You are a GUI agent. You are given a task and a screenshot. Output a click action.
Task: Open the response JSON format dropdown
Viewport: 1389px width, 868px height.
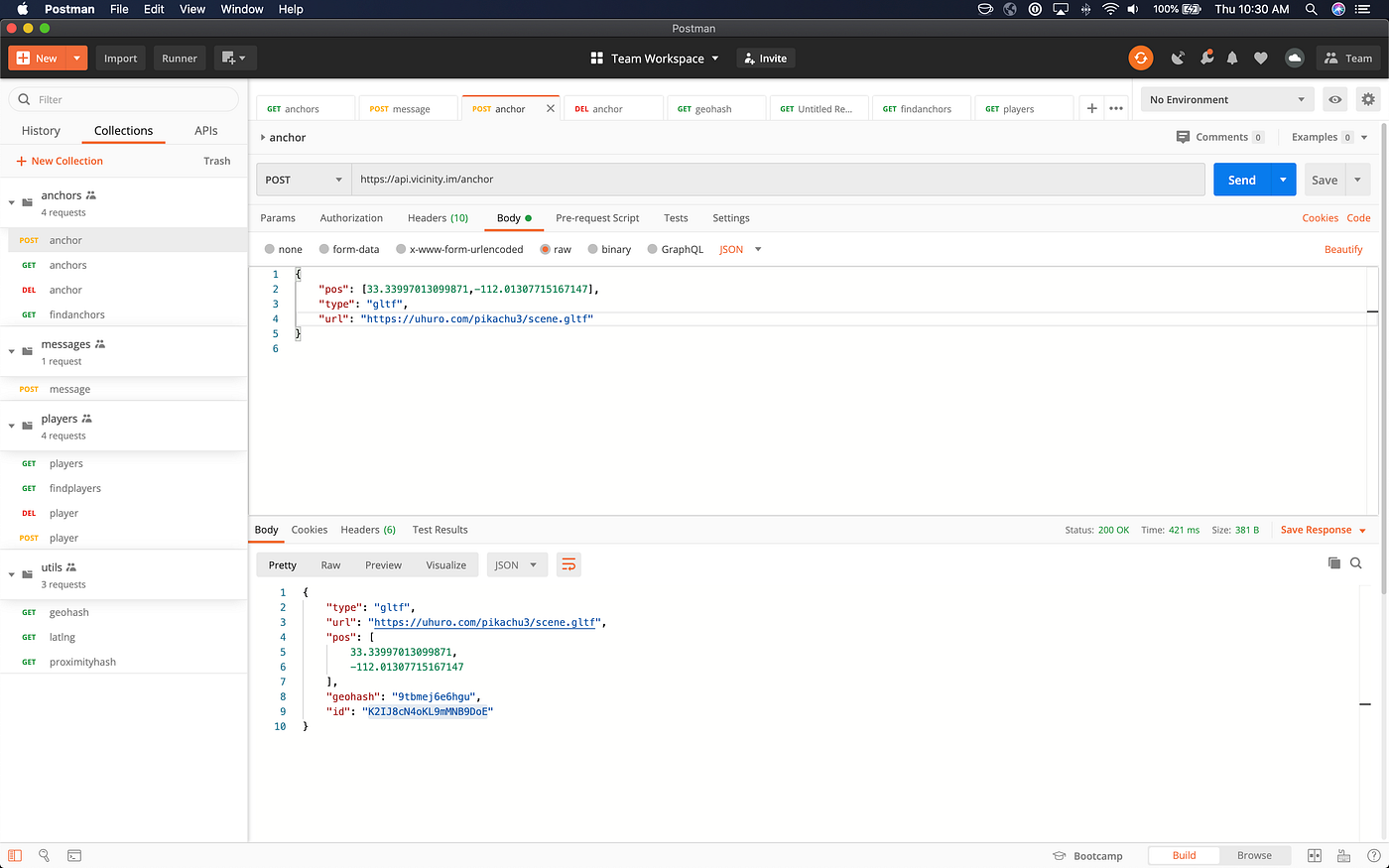[x=516, y=565]
